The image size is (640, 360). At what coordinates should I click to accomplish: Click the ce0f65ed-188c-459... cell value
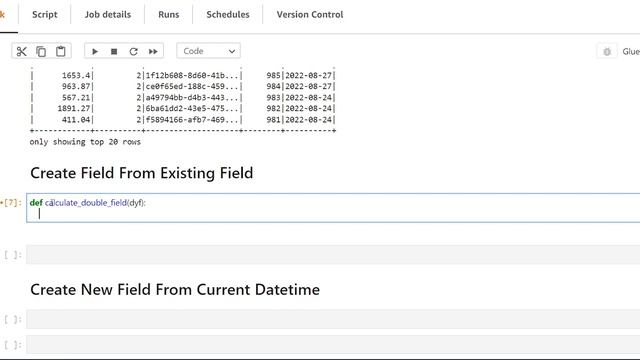pyautogui.click(x=192, y=87)
